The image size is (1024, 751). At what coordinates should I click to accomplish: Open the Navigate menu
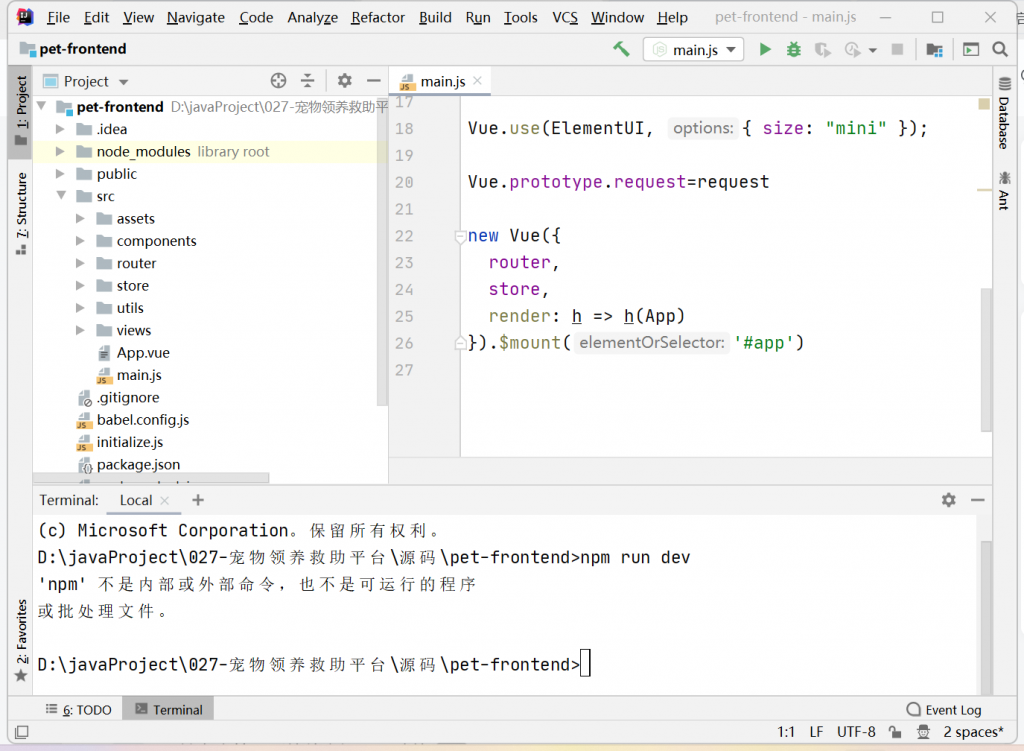[195, 18]
